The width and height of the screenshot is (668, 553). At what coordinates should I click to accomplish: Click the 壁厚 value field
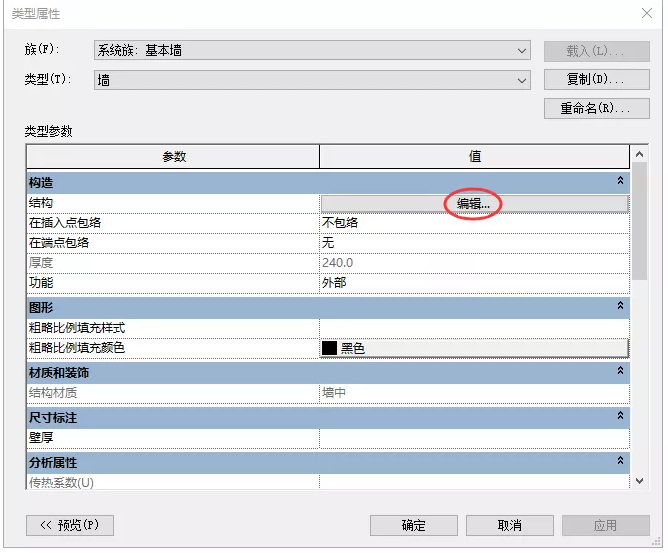click(x=474, y=437)
